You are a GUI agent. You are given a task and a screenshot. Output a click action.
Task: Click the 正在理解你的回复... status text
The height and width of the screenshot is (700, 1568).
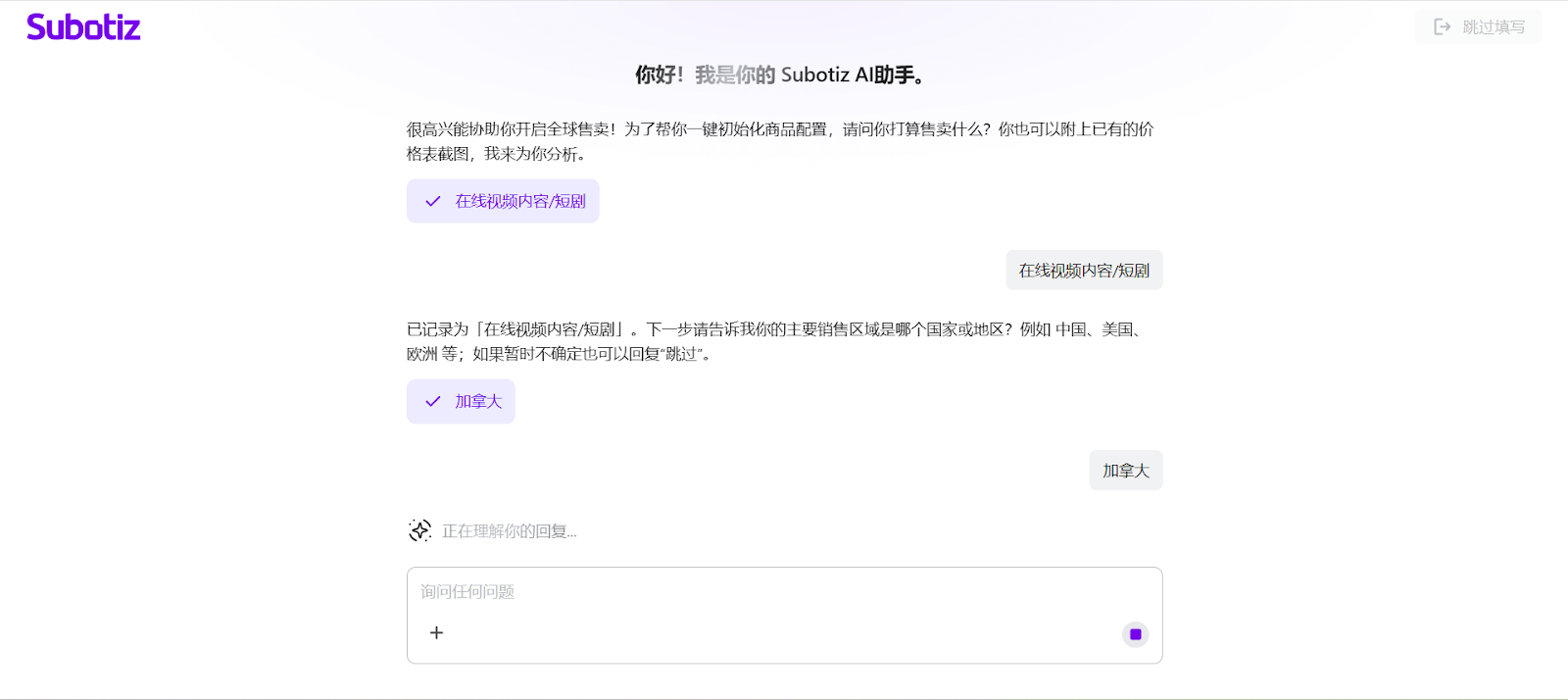(509, 531)
